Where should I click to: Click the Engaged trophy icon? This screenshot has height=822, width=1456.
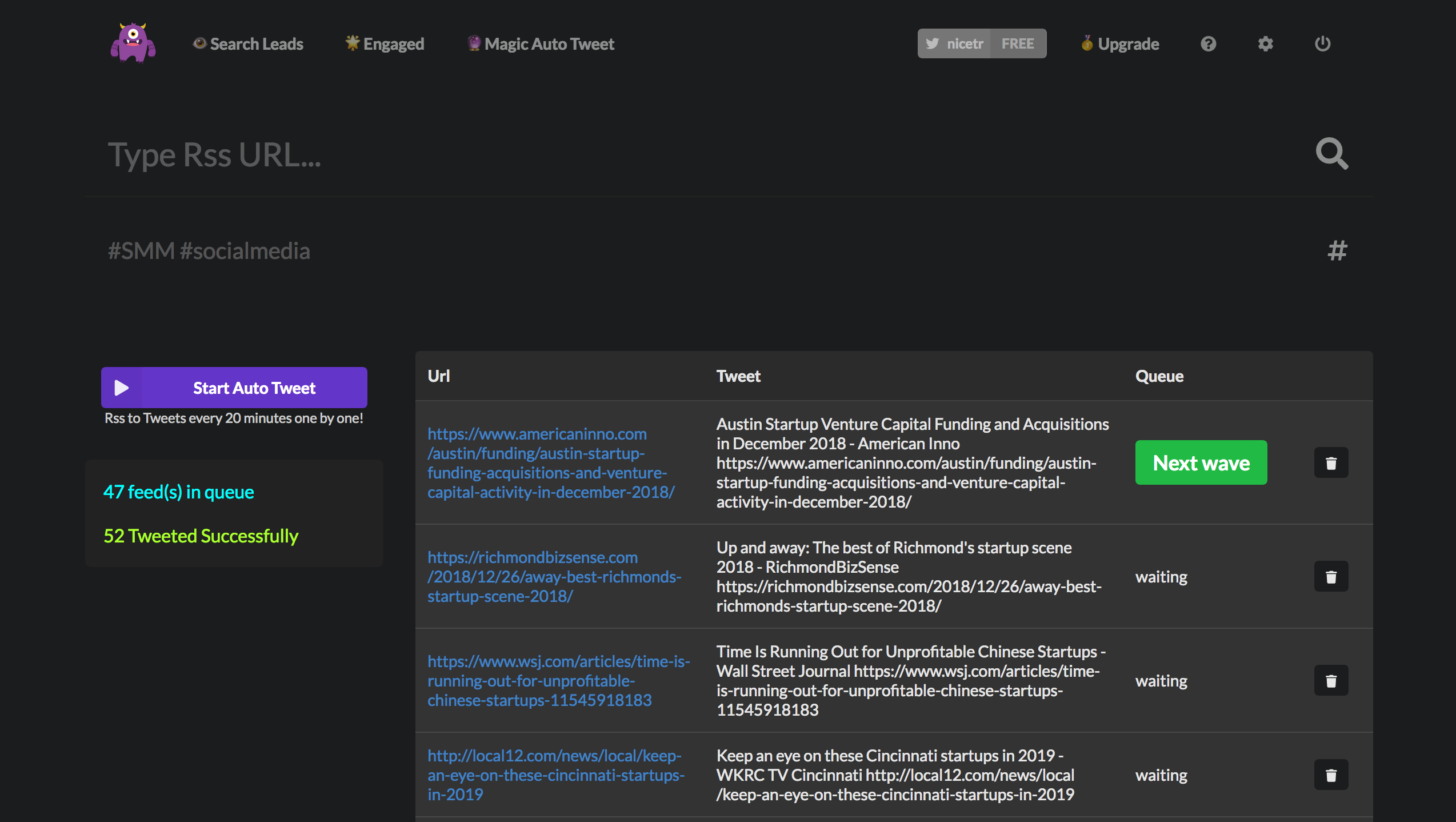(x=352, y=43)
